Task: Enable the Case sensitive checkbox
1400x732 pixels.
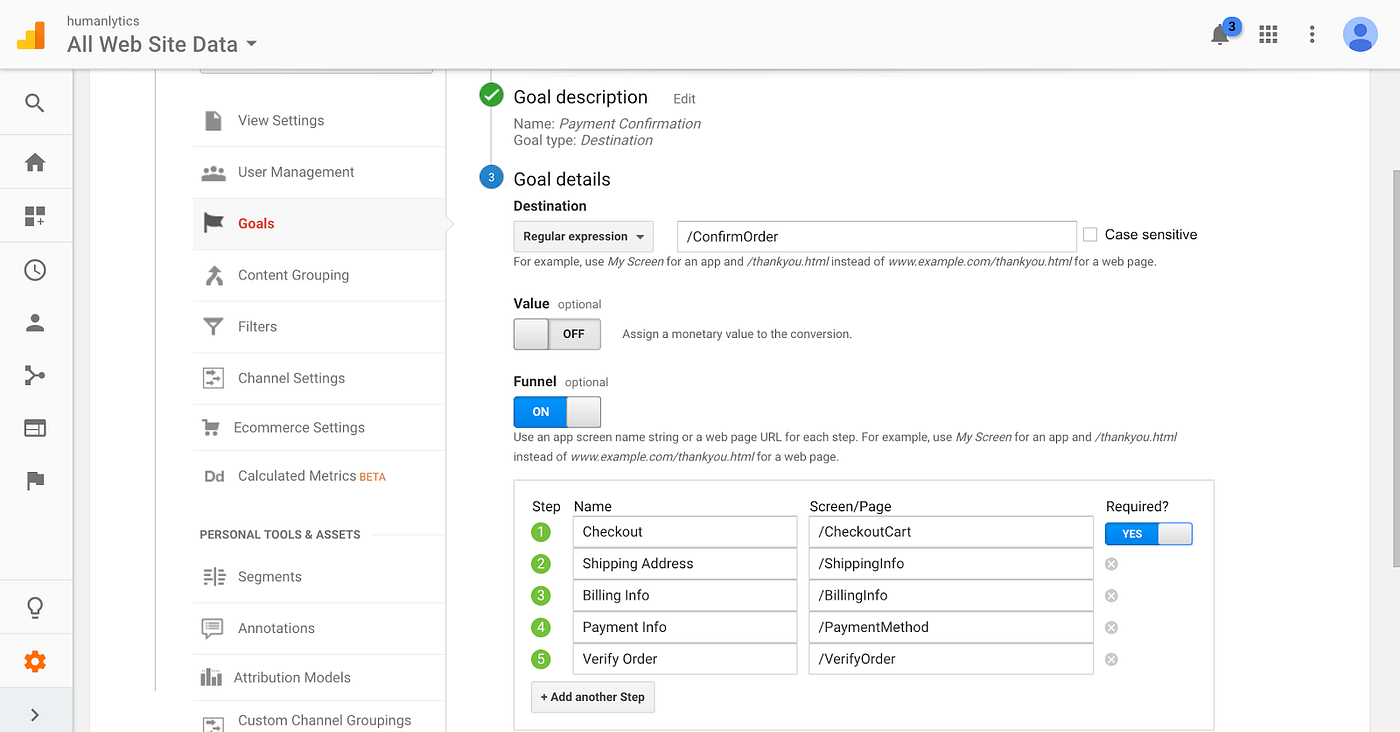Action: tap(1090, 235)
